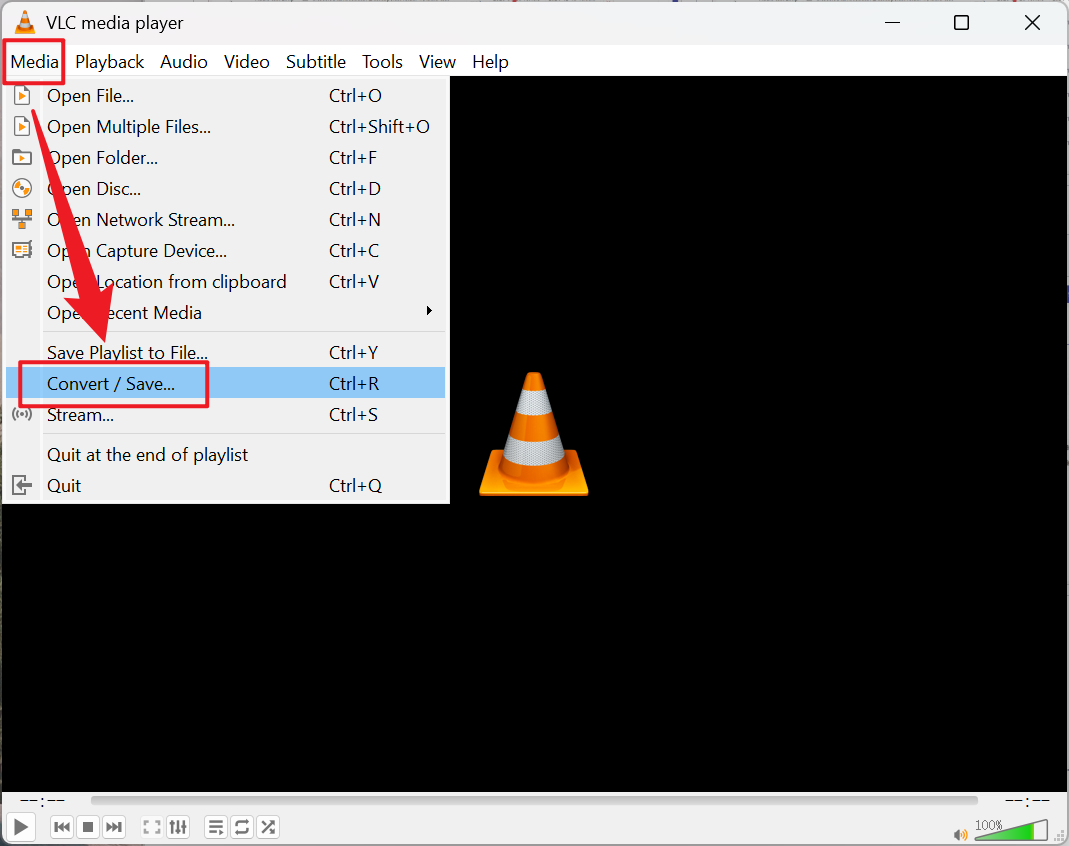Viewport: 1069px width, 846px height.
Task: Show the playlist panel
Action: pos(215,827)
